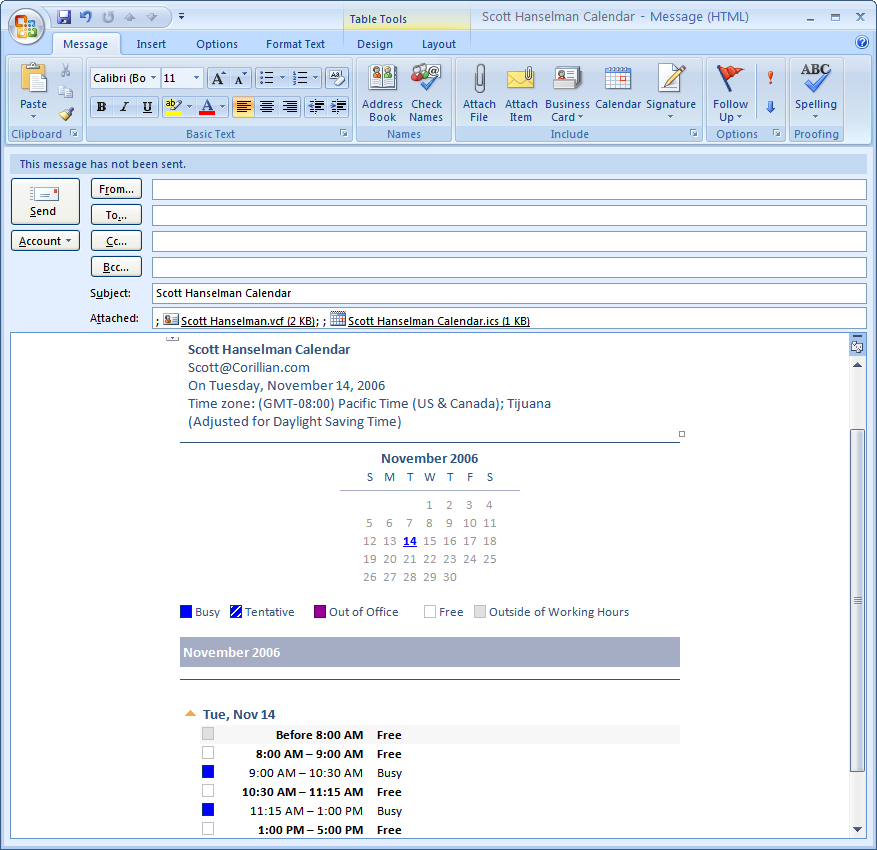Image resolution: width=877 pixels, height=850 pixels.
Task: Click the Bcc... button
Action: point(116,267)
